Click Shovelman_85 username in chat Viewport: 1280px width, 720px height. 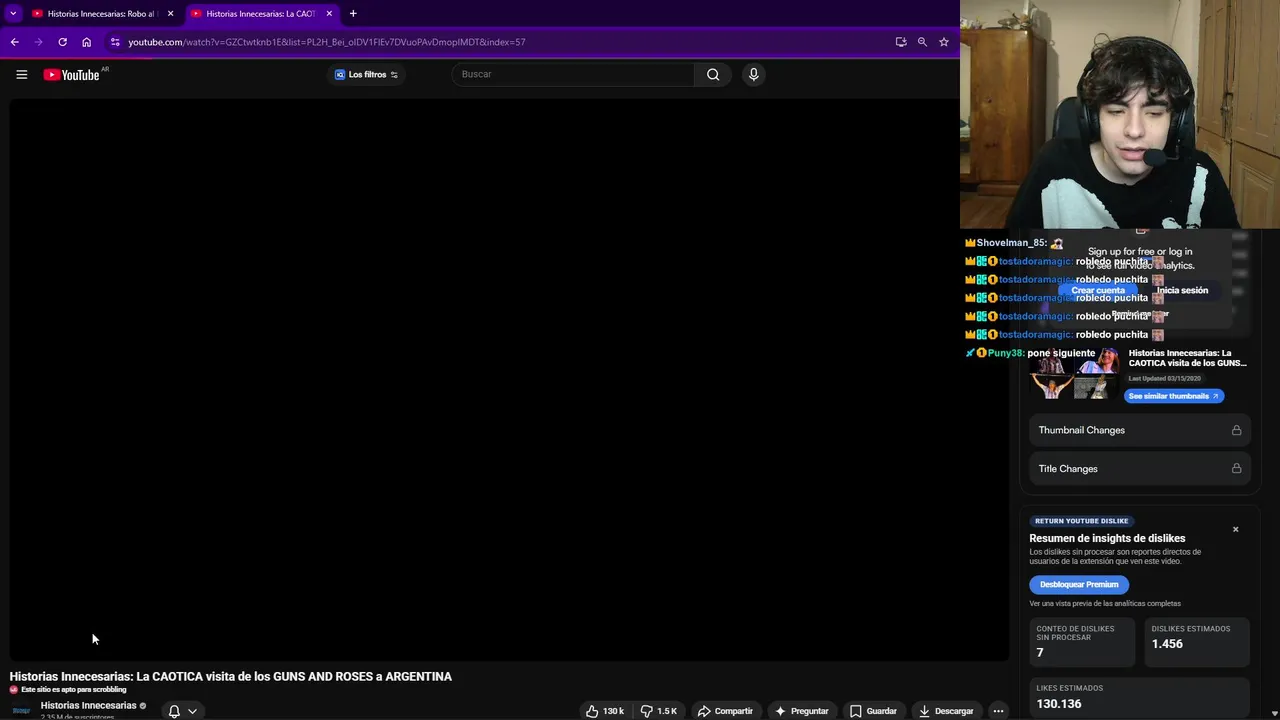point(1012,243)
